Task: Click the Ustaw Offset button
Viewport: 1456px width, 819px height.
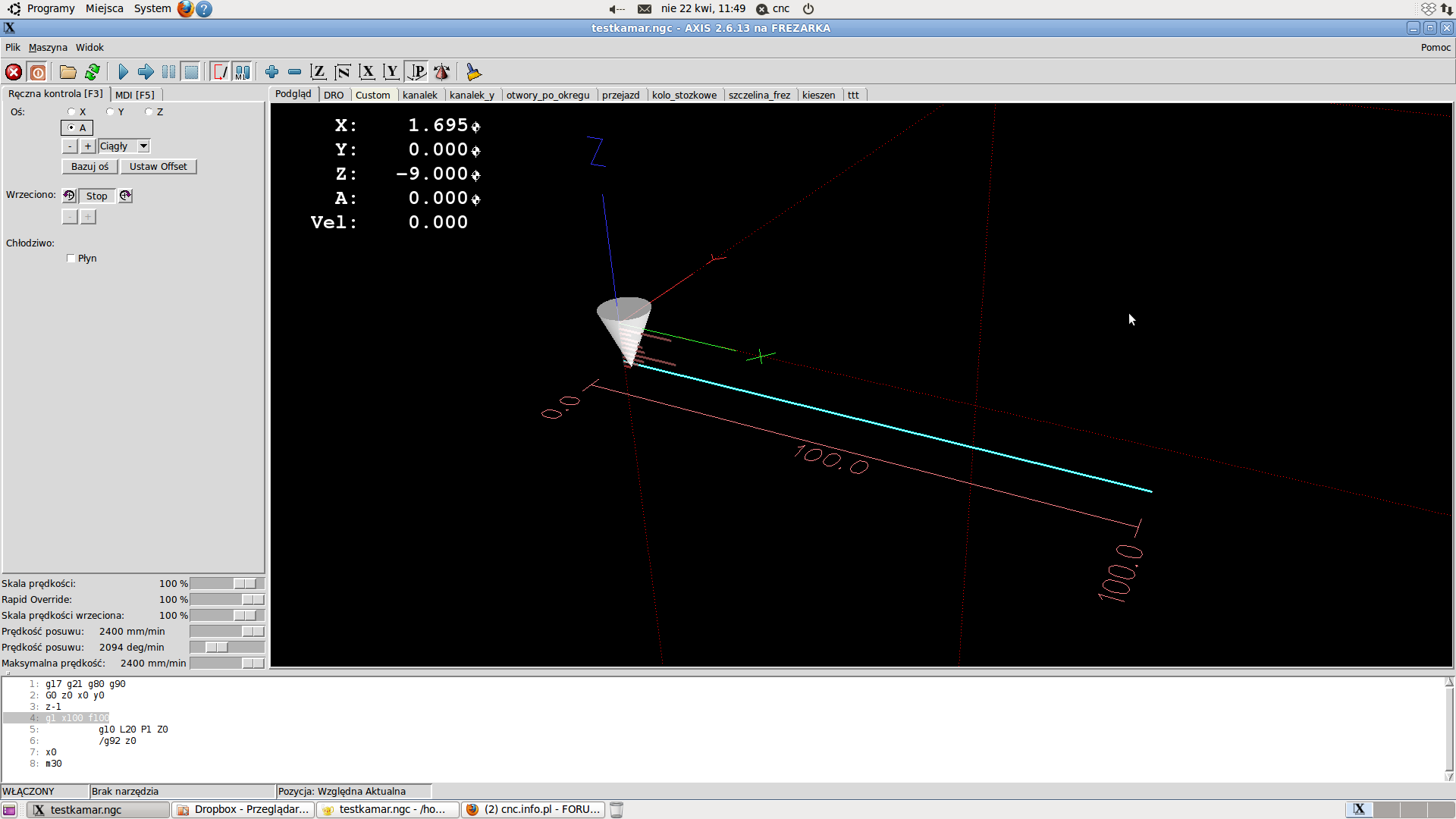Action: pyautogui.click(x=157, y=166)
